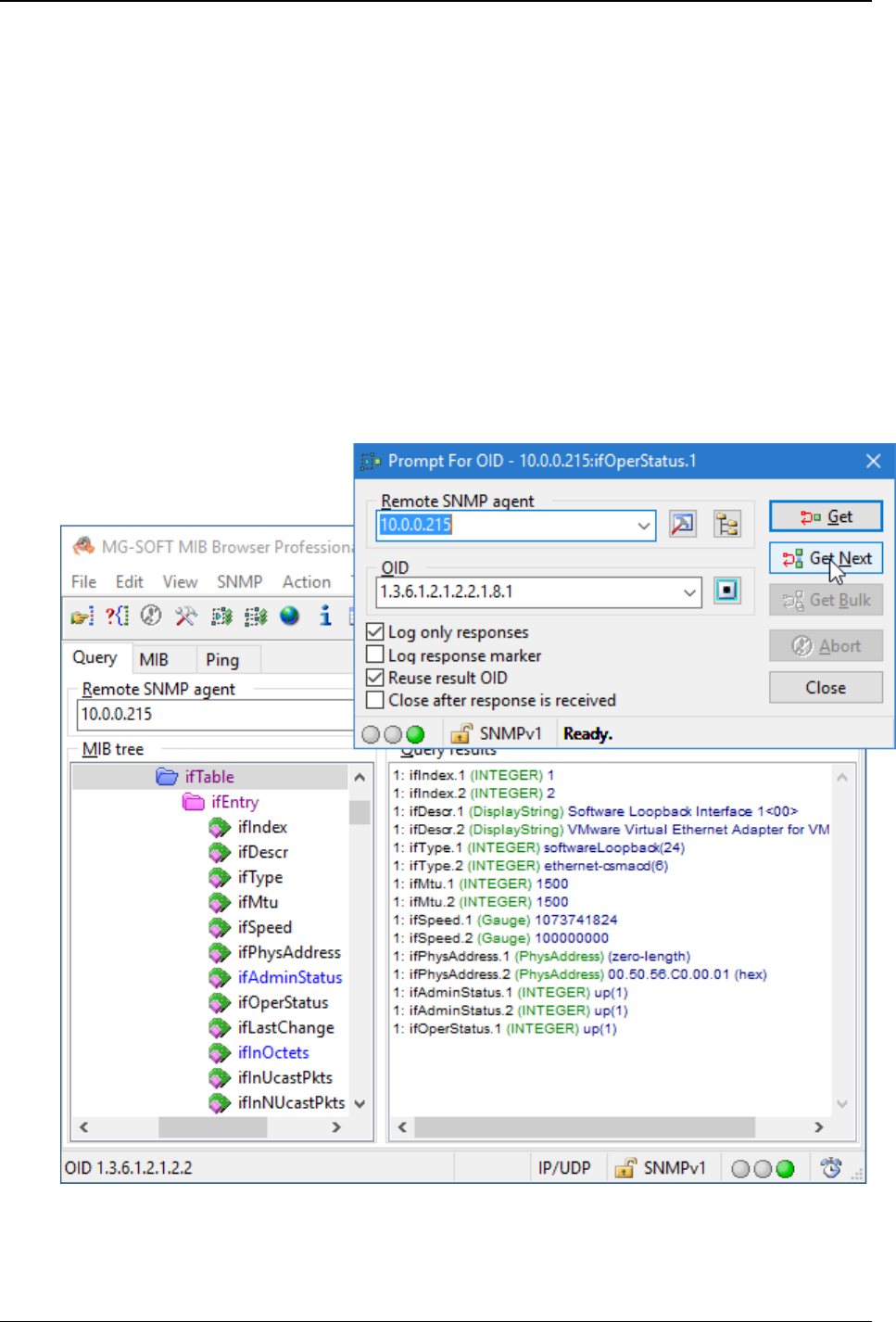Click the Close button in the dialog

click(x=826, y=688)
